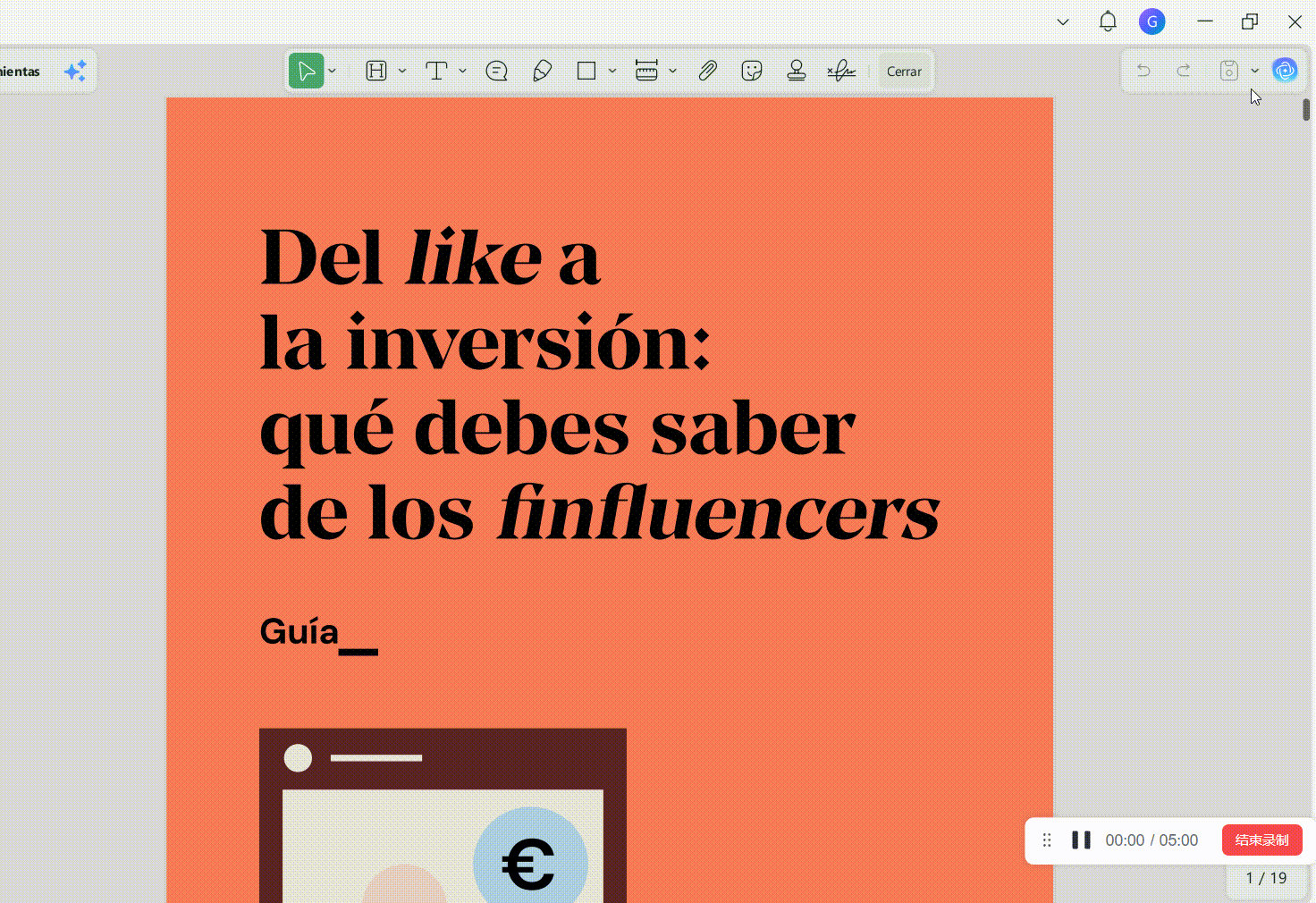Open the AI assistant icon at top right
This screenshot has height=903, width=1316.
pyautogui.click(x=1285, y=71)
